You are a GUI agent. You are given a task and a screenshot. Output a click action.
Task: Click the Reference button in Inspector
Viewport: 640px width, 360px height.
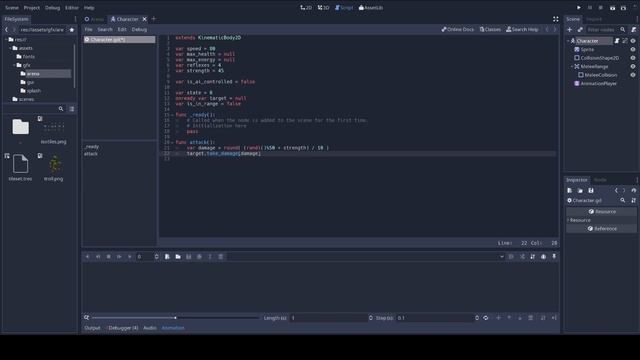601,229
